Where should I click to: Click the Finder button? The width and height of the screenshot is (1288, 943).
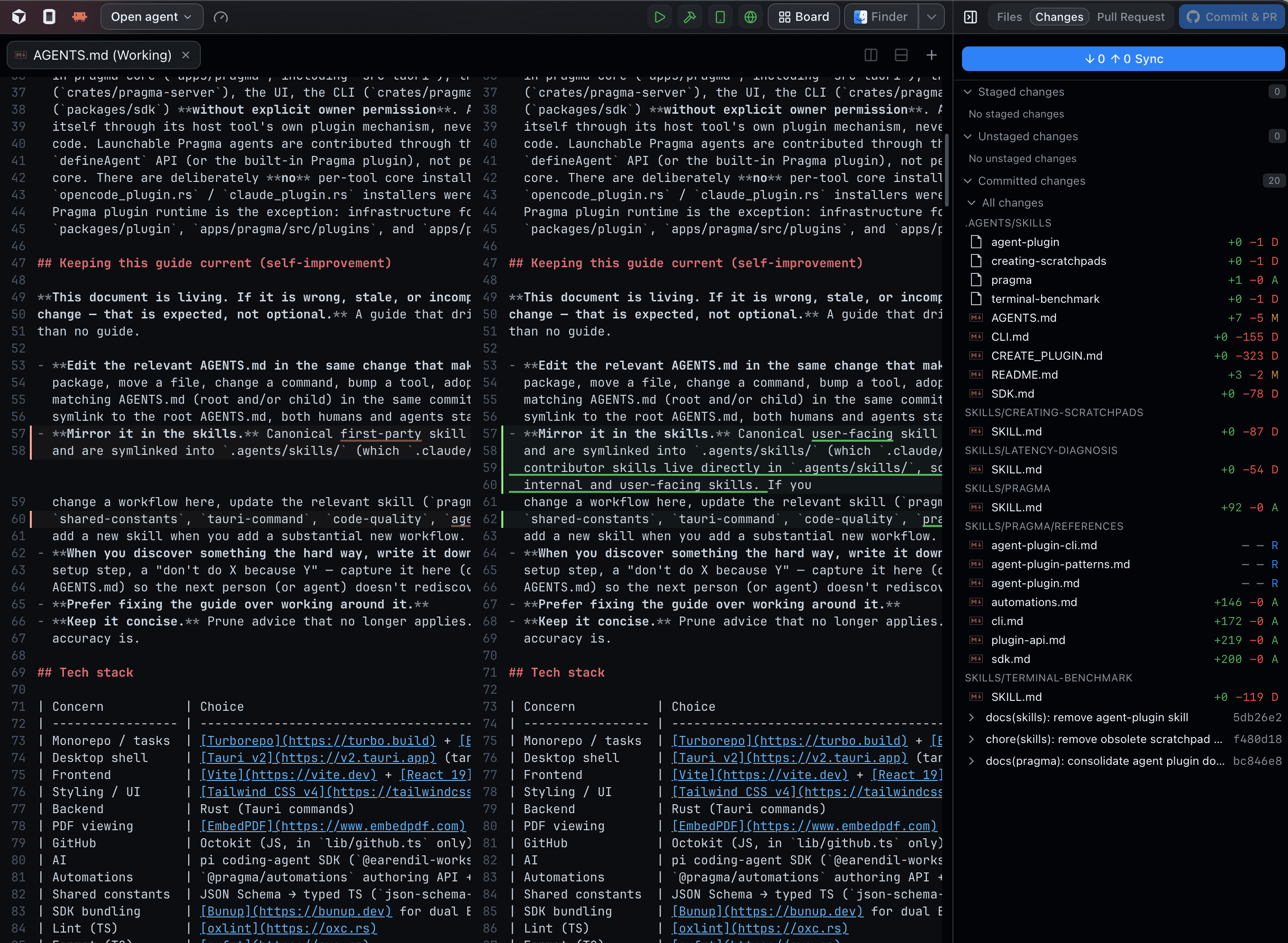pyautogui.click(x=880, y=17)
